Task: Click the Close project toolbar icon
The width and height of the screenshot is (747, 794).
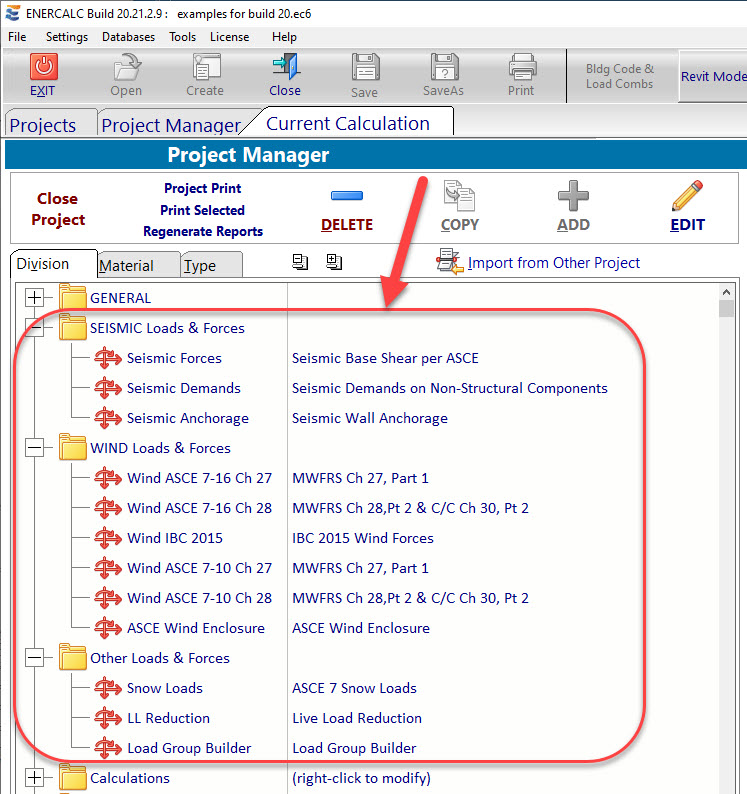Action: coord(284,67)
